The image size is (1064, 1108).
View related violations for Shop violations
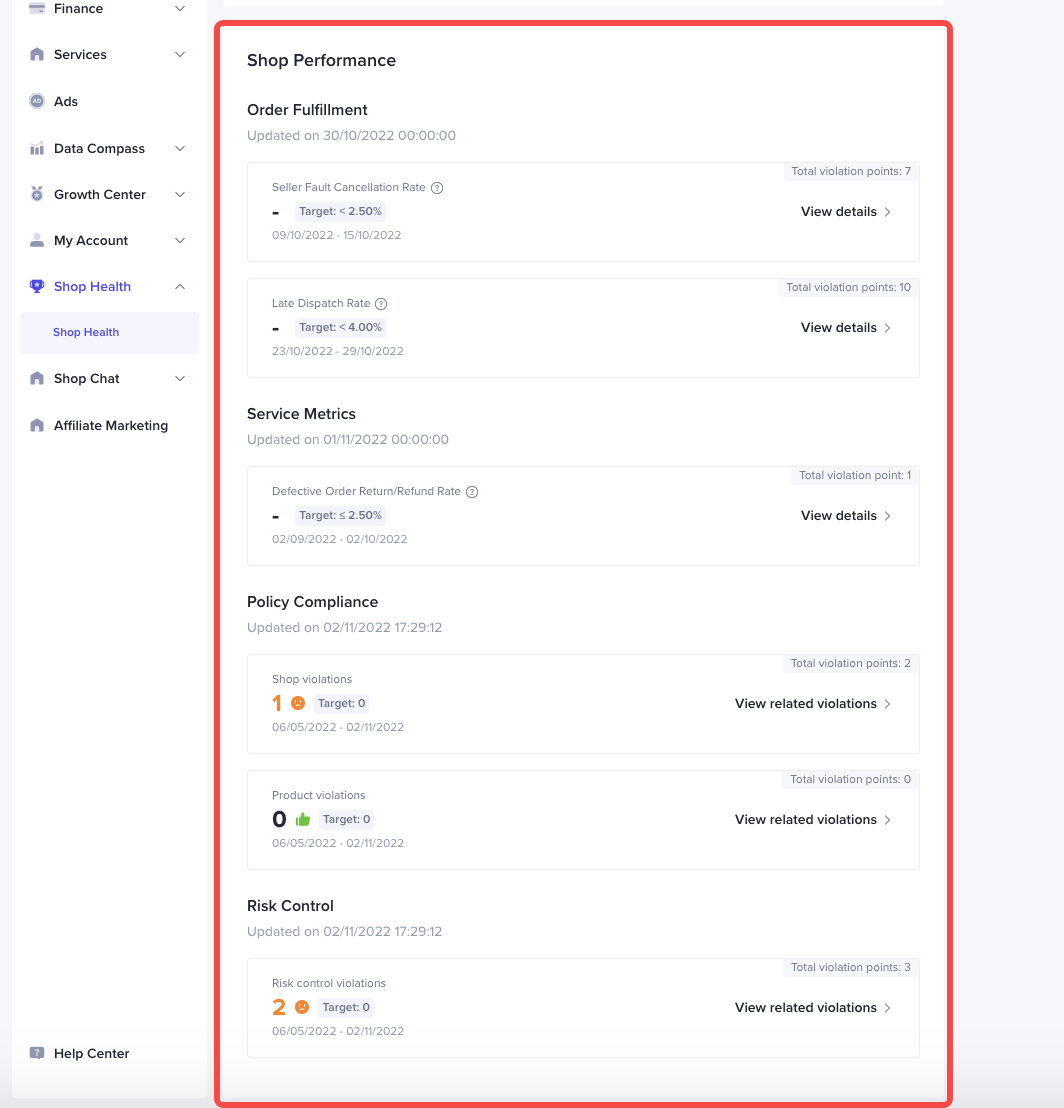pos(812,704)
